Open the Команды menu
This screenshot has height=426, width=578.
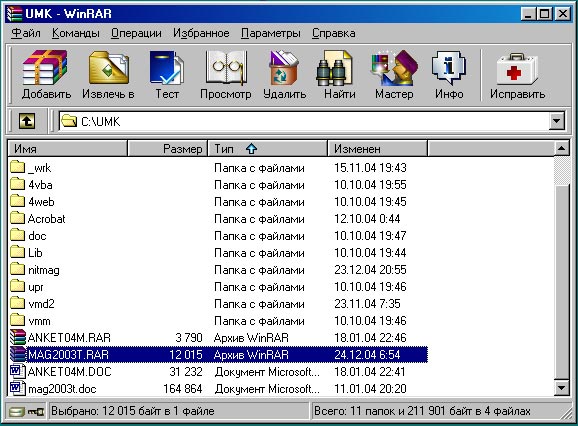pos(76,33)
